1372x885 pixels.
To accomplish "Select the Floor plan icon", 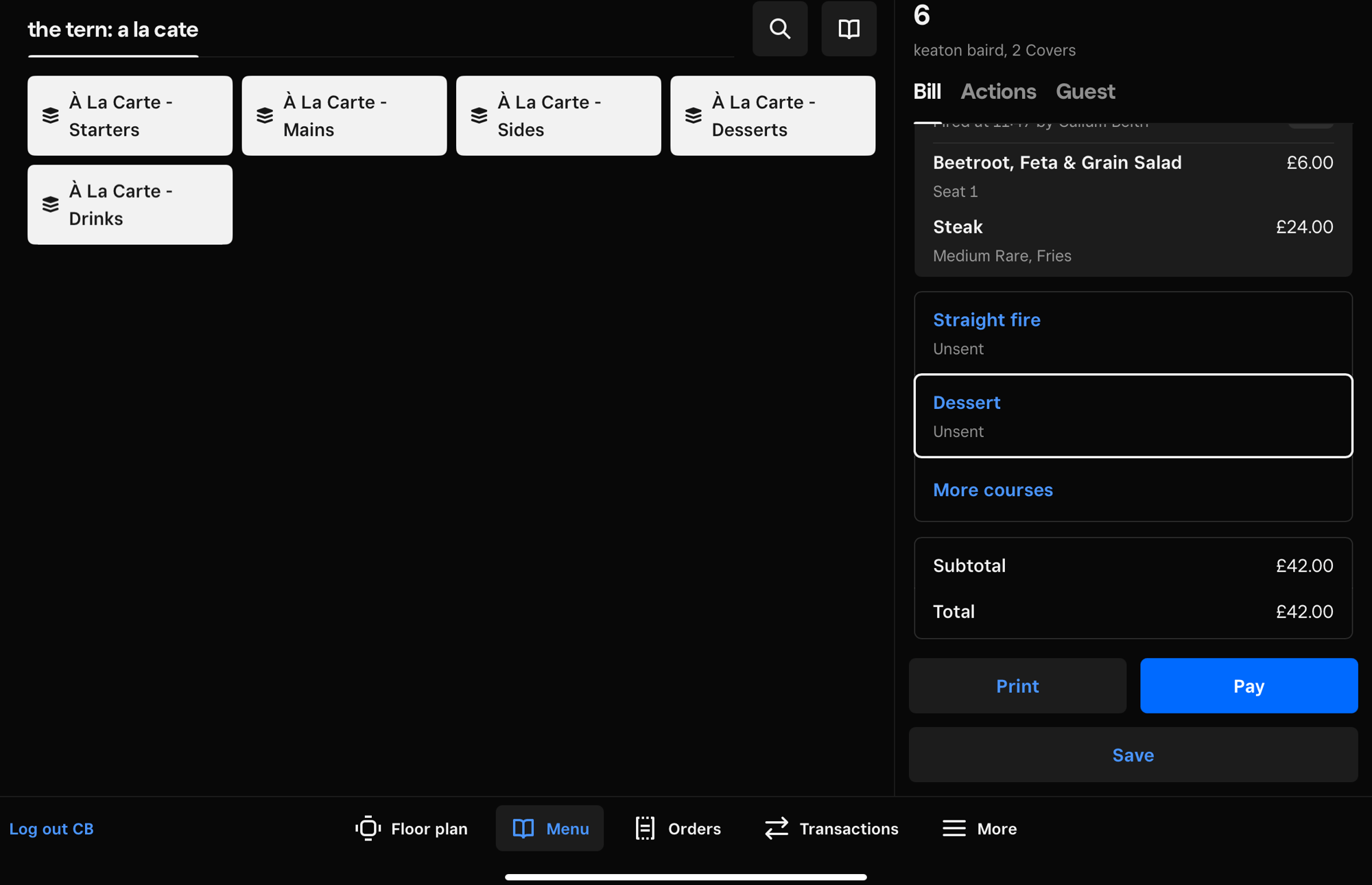I will [368, 828].
